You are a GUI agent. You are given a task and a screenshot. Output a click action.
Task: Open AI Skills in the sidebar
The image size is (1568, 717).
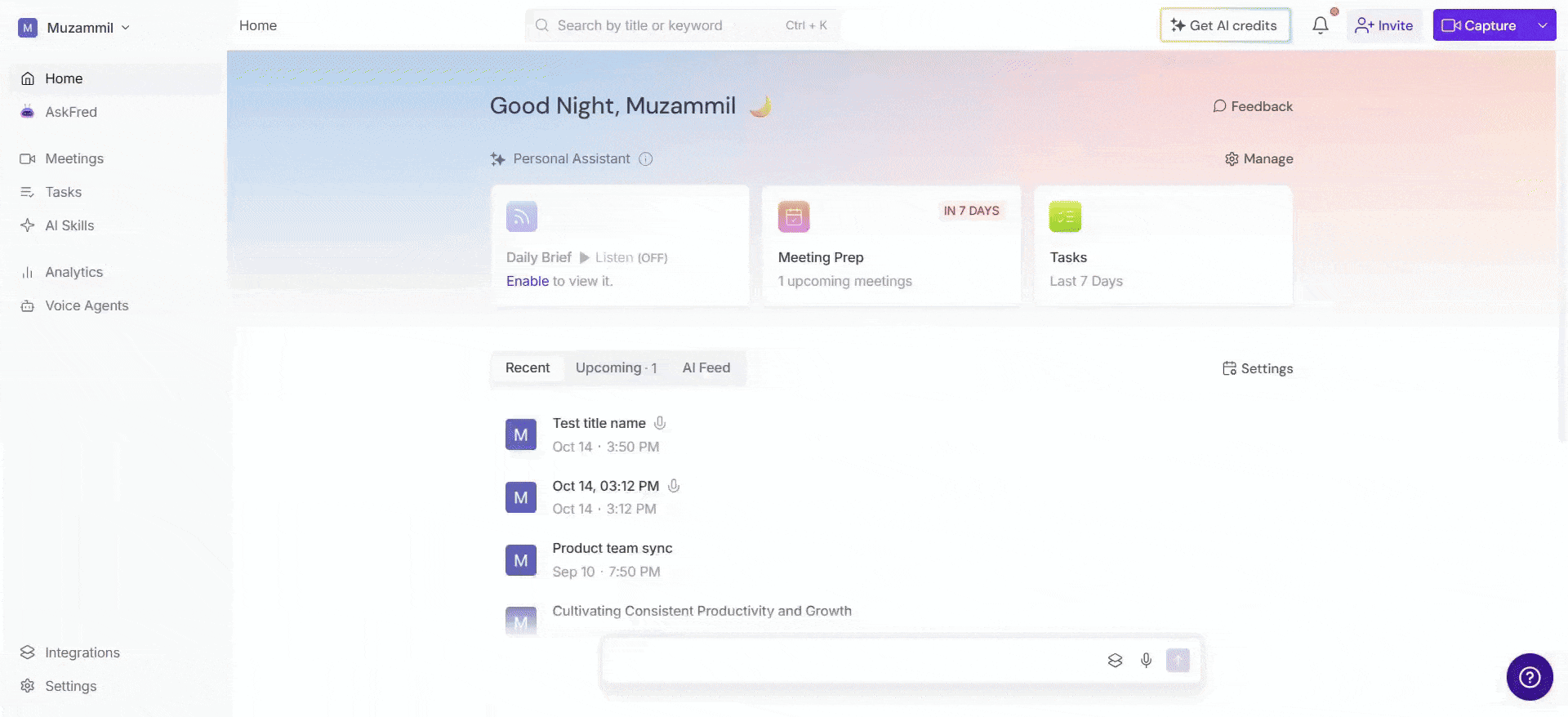tap(115, 225)
